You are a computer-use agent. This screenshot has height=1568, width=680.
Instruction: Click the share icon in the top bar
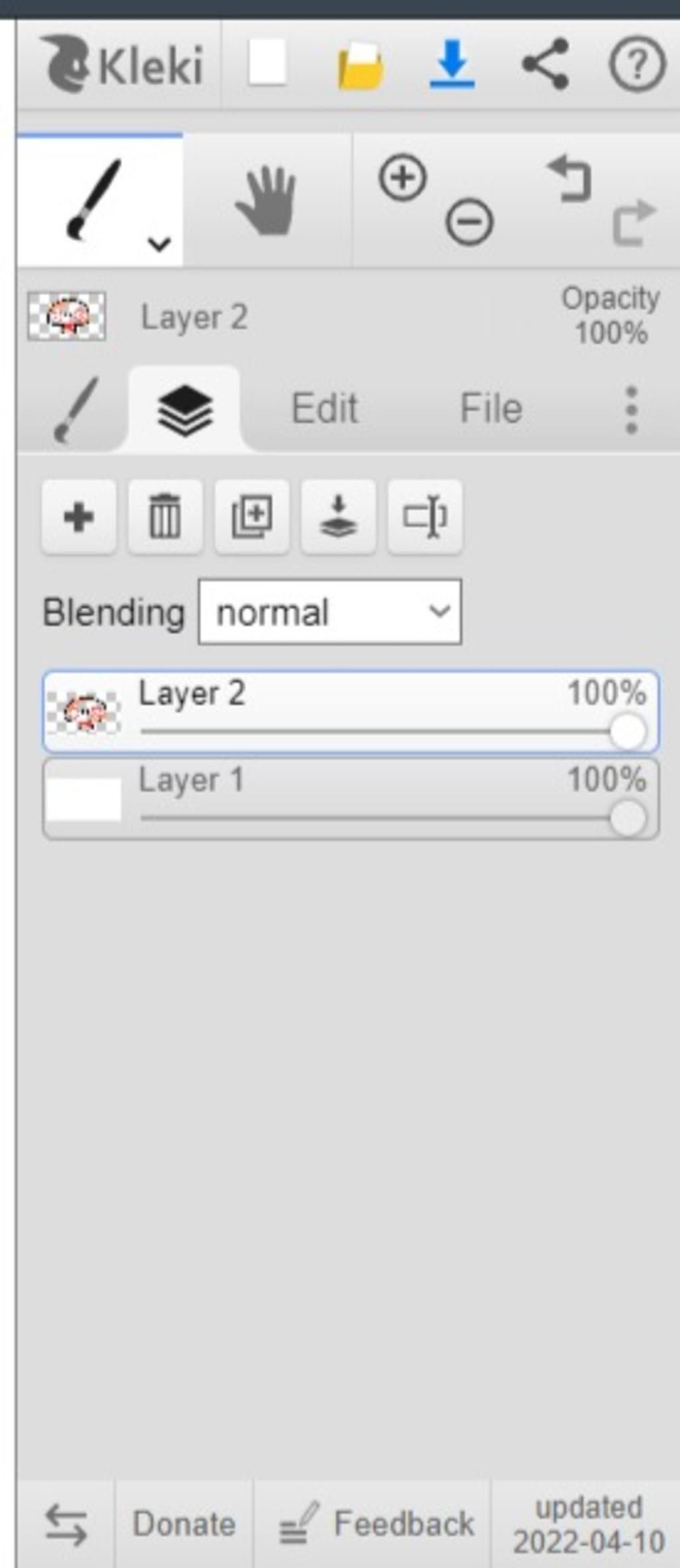pos(545,64)
